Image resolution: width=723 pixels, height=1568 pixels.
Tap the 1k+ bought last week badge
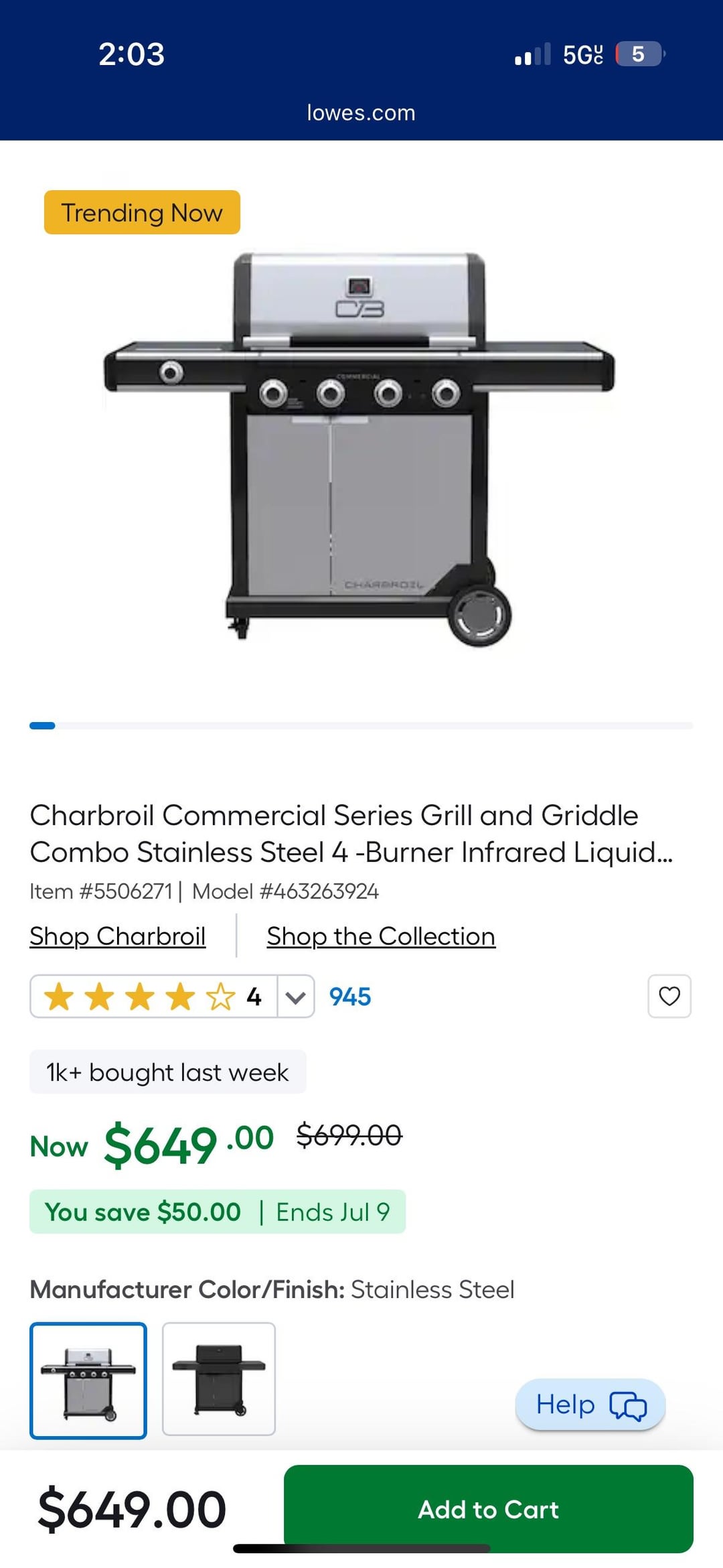coord(167,1072)
